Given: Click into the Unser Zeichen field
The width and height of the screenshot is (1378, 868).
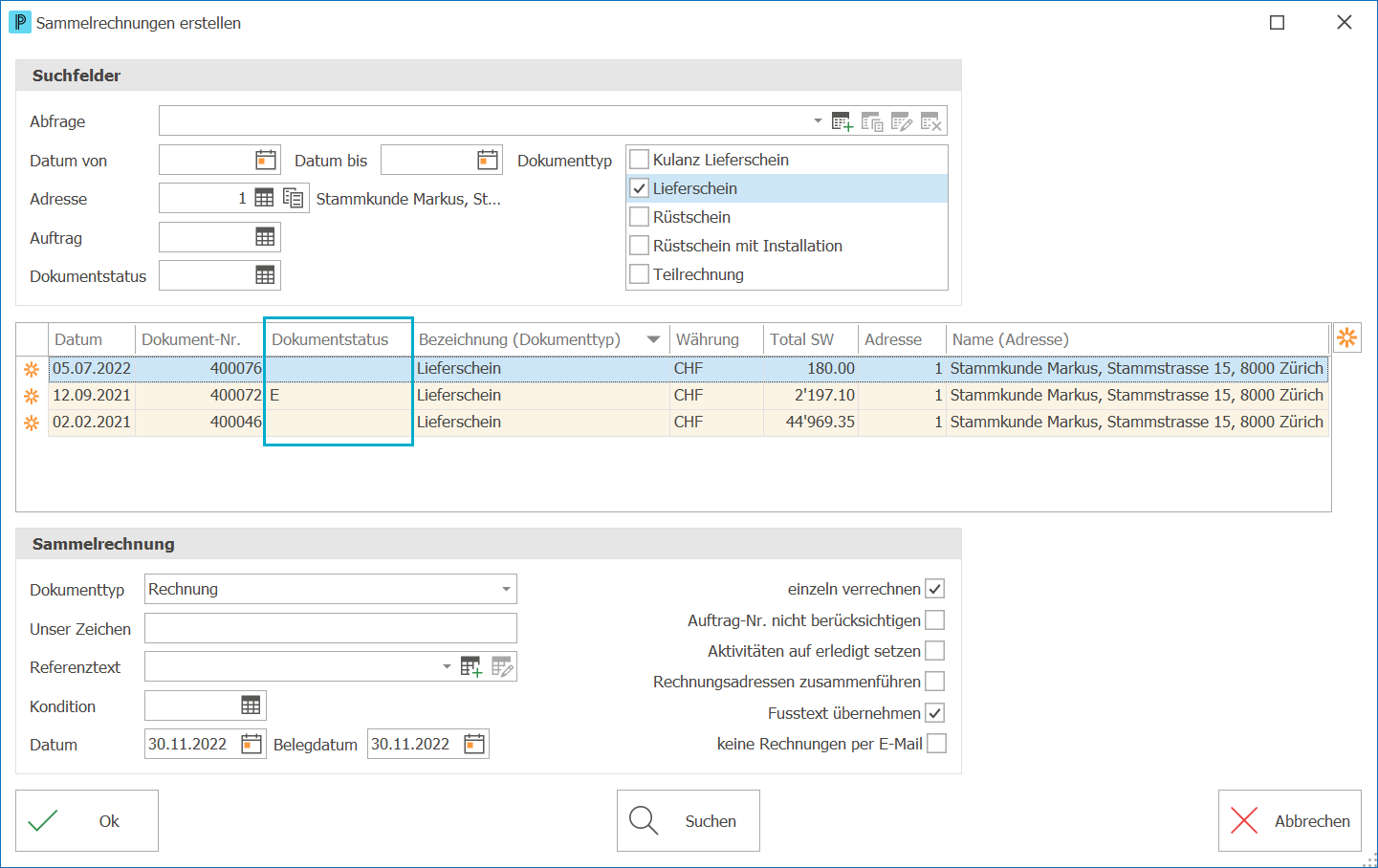Looking at the screenshot, I should coord(331,628).
